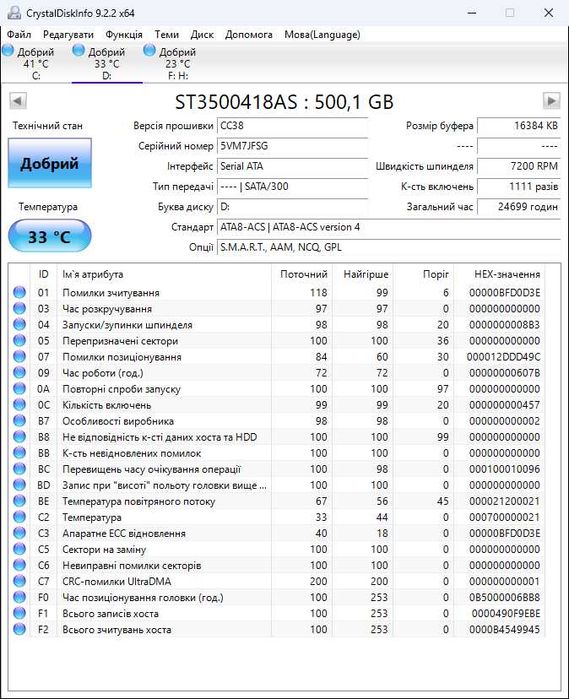Screen dimensions: 569x699
Task: Click status orb for attribute 0A
Action: click(x=19, y=389)
